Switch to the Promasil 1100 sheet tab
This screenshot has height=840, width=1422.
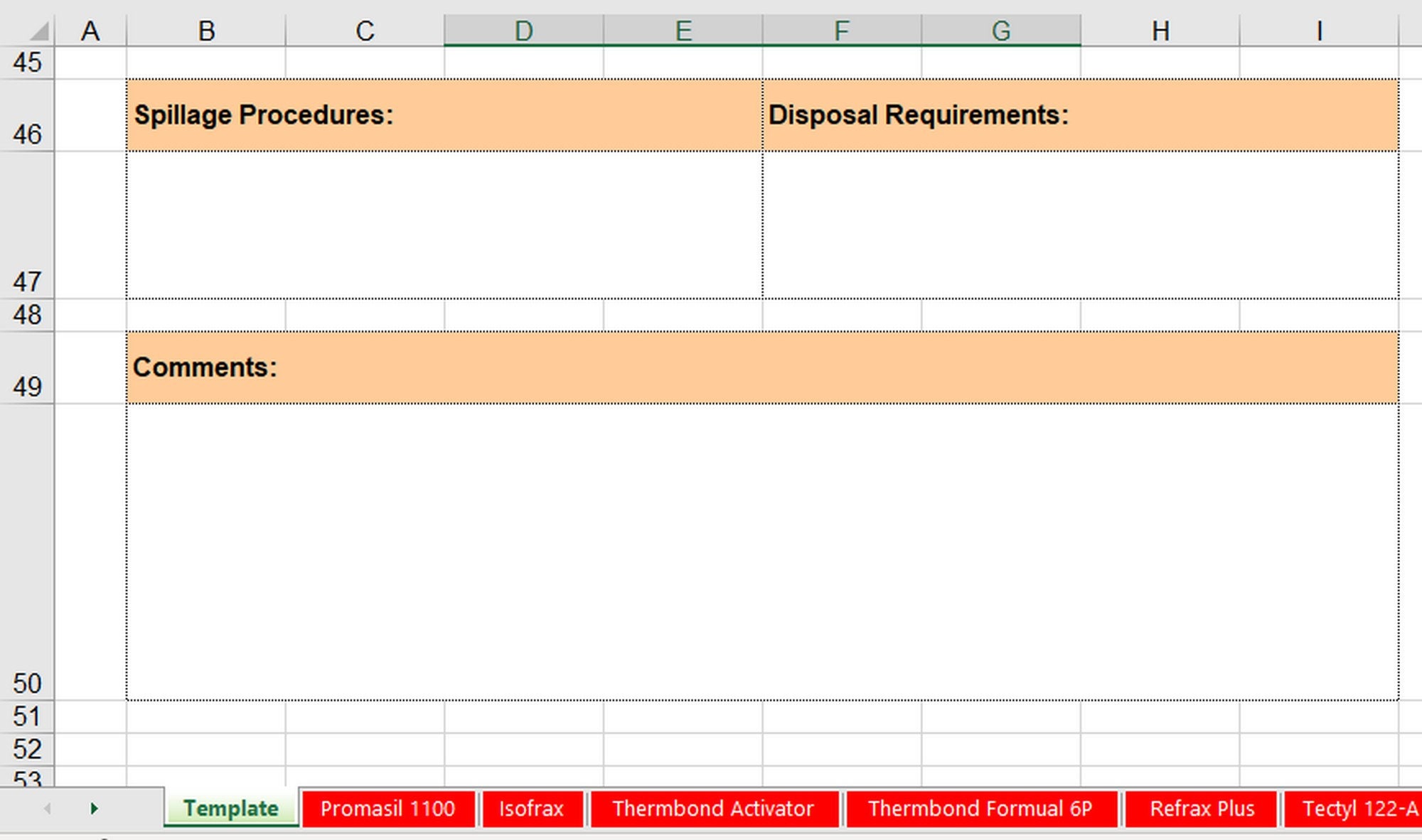[x=388, y=808]
